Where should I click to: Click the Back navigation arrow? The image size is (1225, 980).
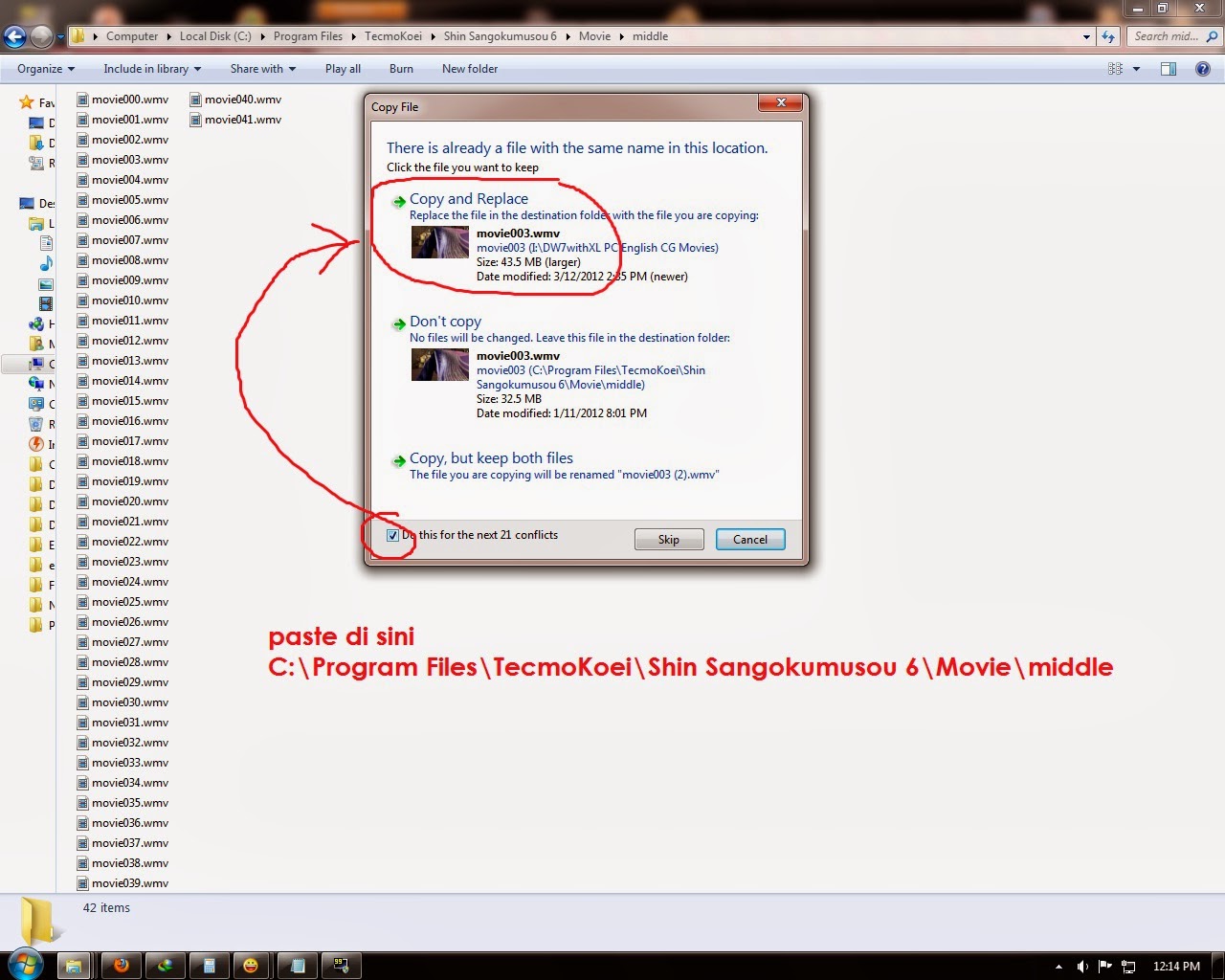coord(15,37)
